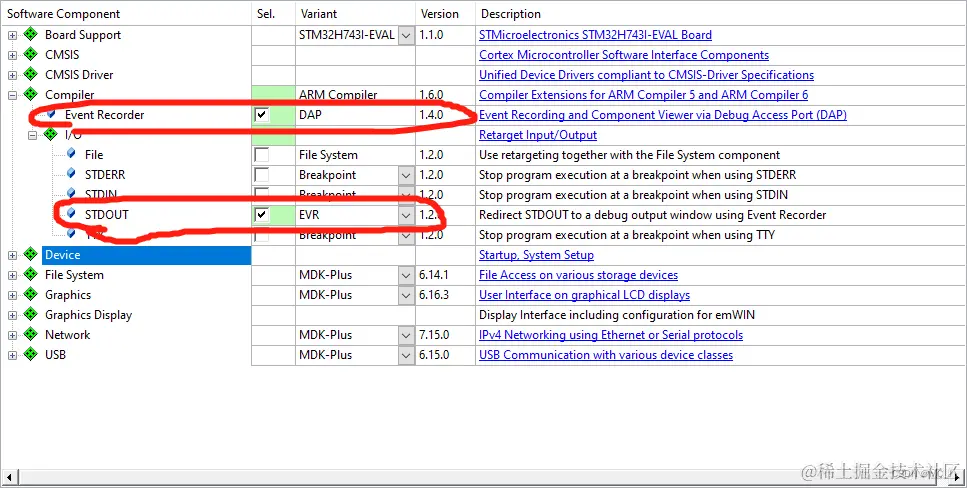The width and height of the screenshot is (967, 488).
Task: Open File Access on various storage devices link
Action: (578, 275)
